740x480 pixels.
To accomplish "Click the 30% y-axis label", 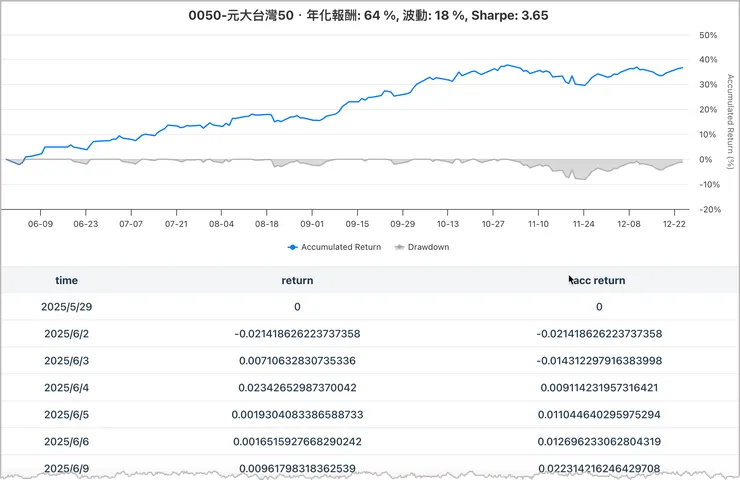I will pyautogui.click(x=708, y=85).
